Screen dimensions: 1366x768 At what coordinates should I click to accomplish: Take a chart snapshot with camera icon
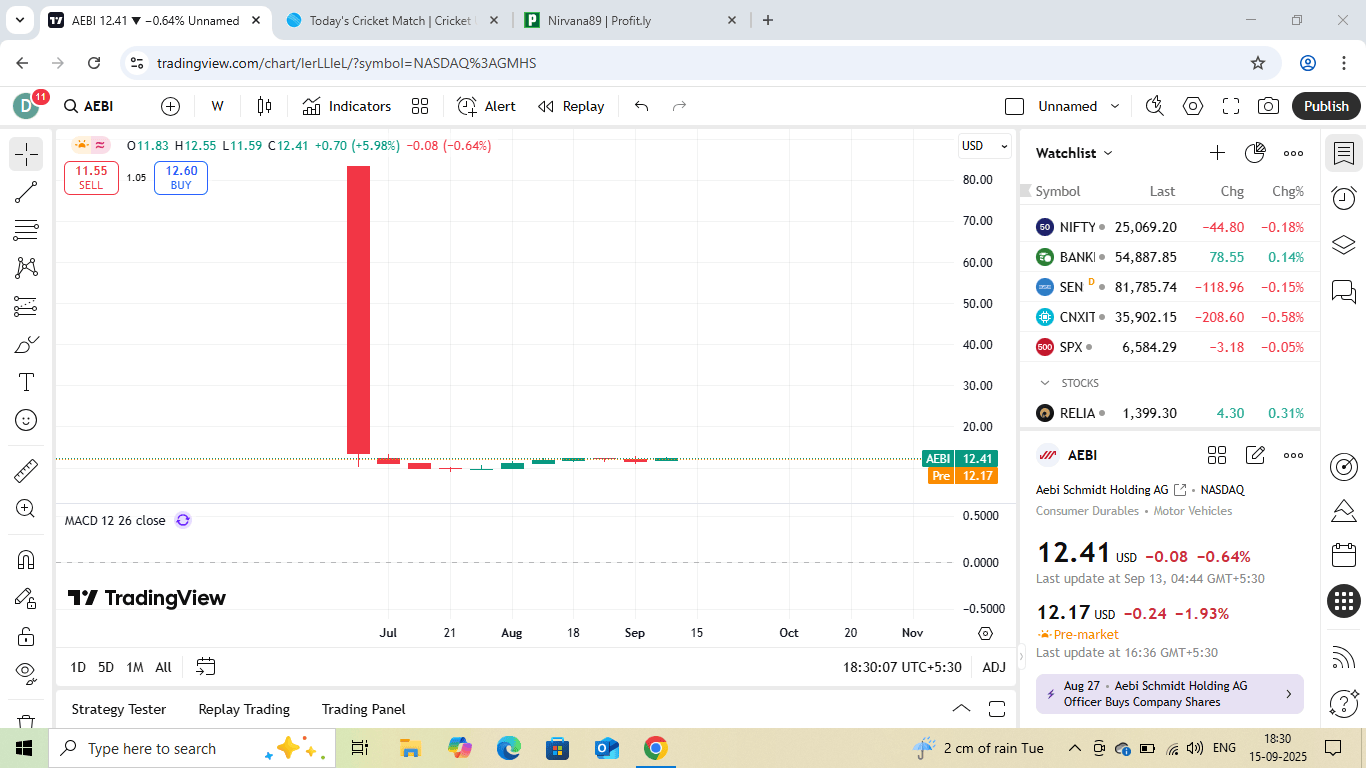1269,106
